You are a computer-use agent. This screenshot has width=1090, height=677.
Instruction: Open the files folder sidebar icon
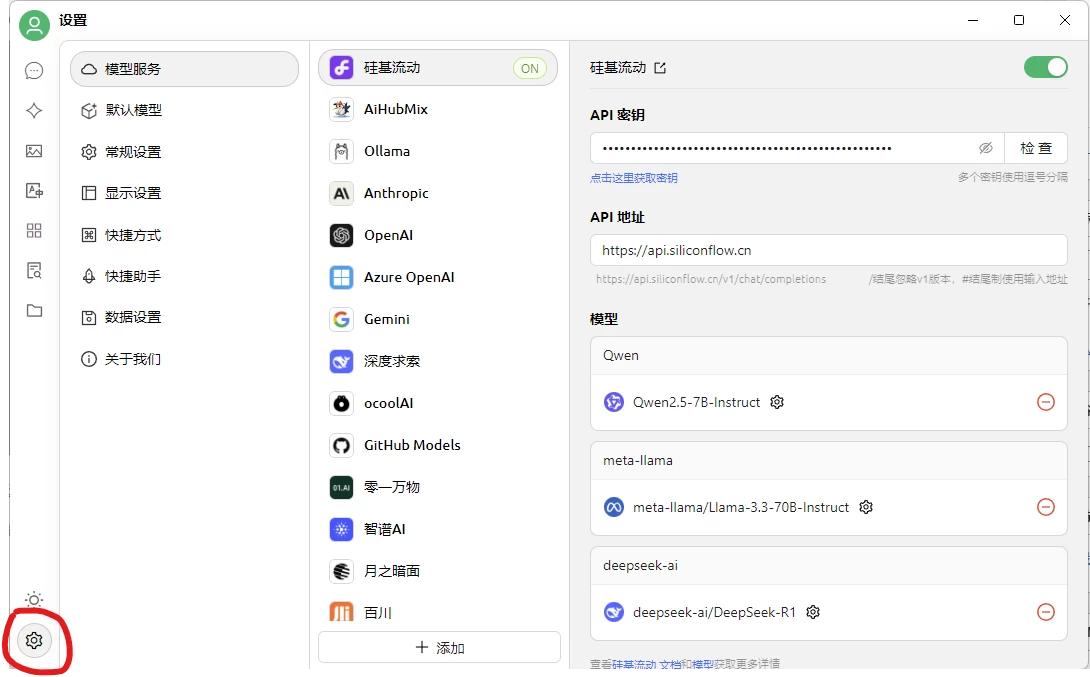[x=34, y=311]
